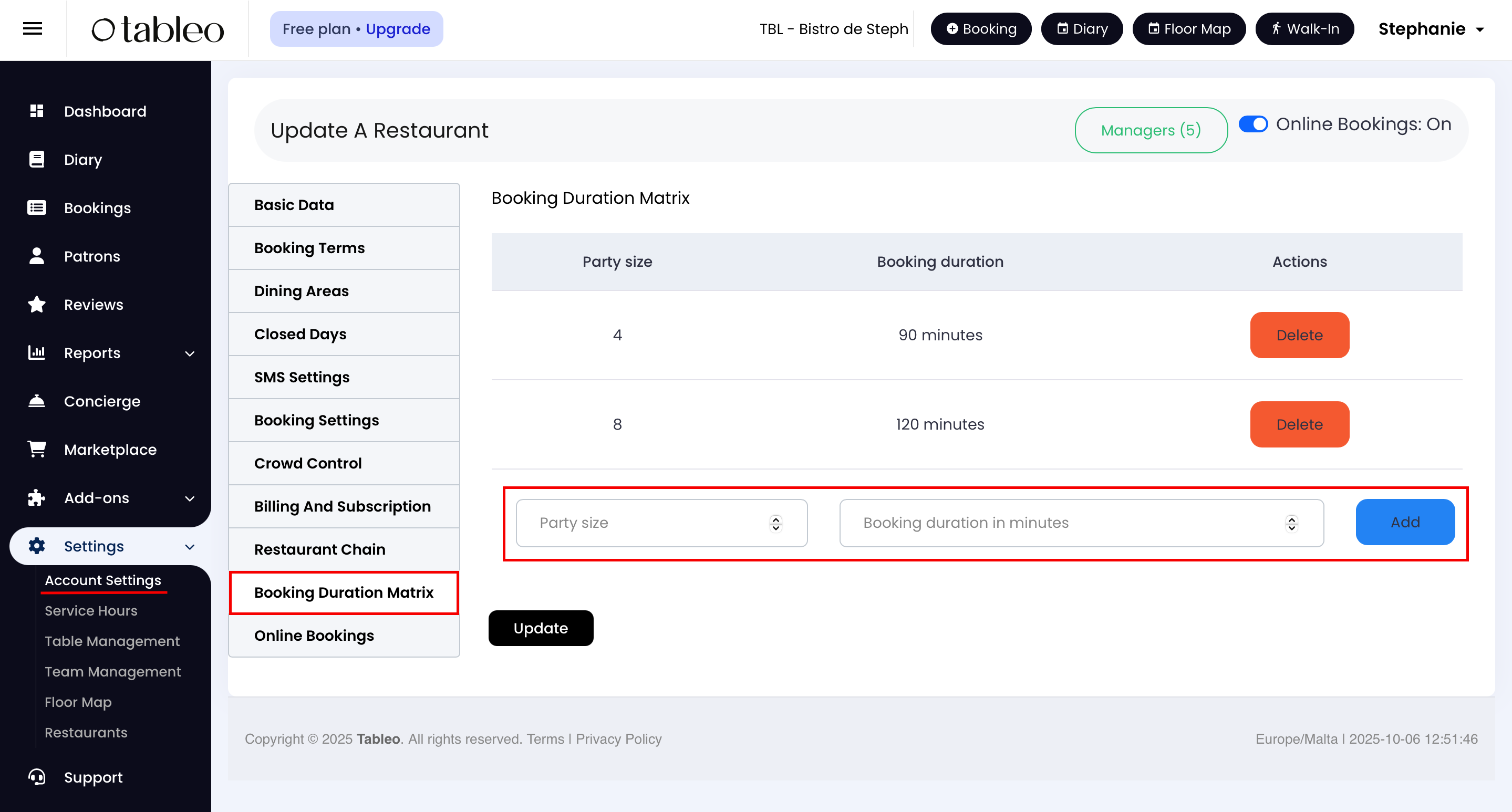
Task: Click the Bookings list icon
Action: click(x=36, y=207)
